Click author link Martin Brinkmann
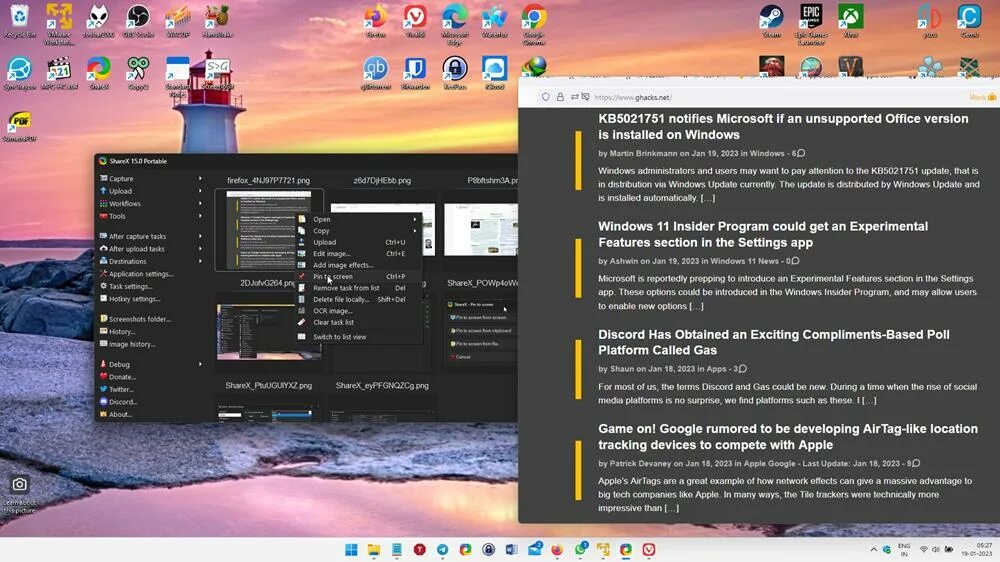The height and width of the screenshot is (562, 1000). coord(643,153)
